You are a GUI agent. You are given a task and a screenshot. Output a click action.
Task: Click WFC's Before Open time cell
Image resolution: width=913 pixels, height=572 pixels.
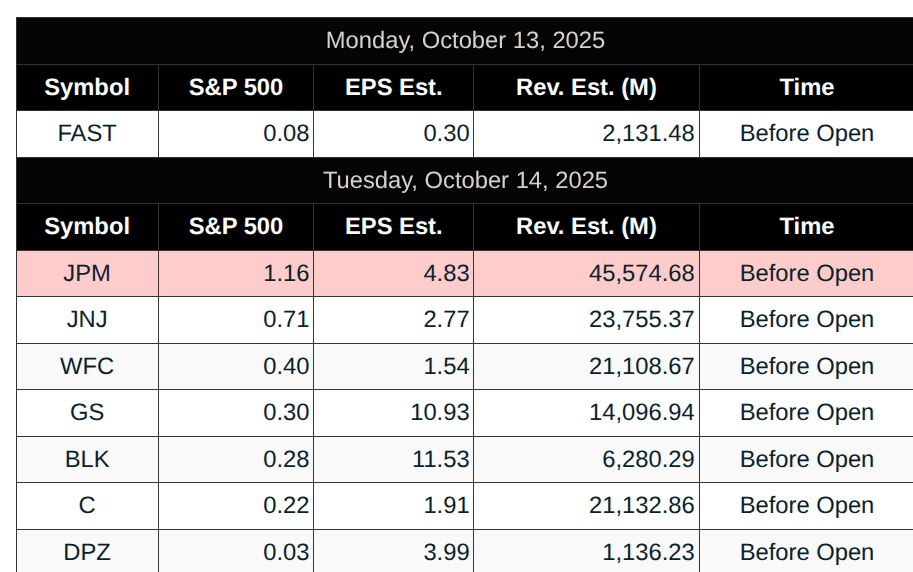coord(806,366)
